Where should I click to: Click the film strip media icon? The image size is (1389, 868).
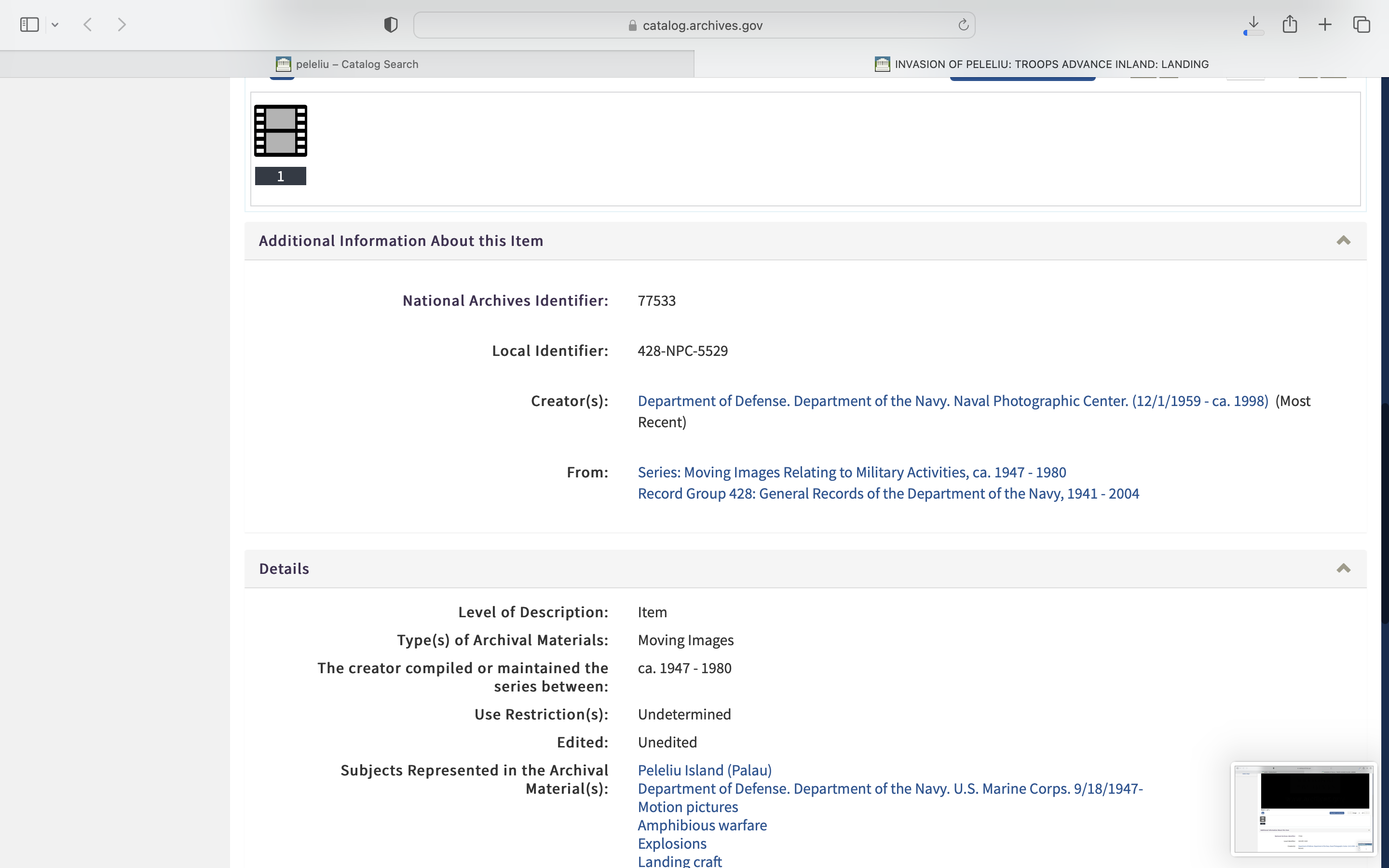click(280, 130)
